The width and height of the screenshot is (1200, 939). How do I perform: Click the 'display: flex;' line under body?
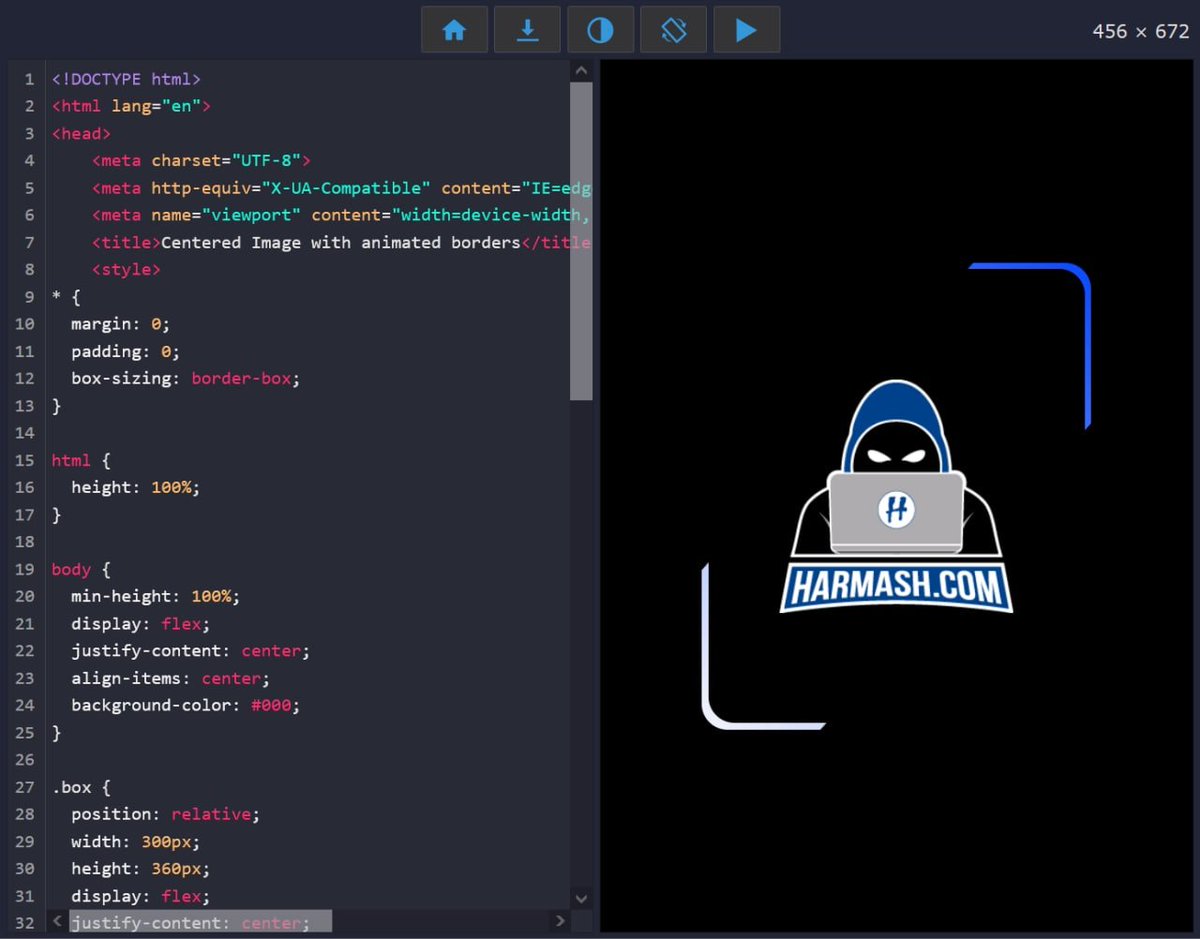[141, 623]
